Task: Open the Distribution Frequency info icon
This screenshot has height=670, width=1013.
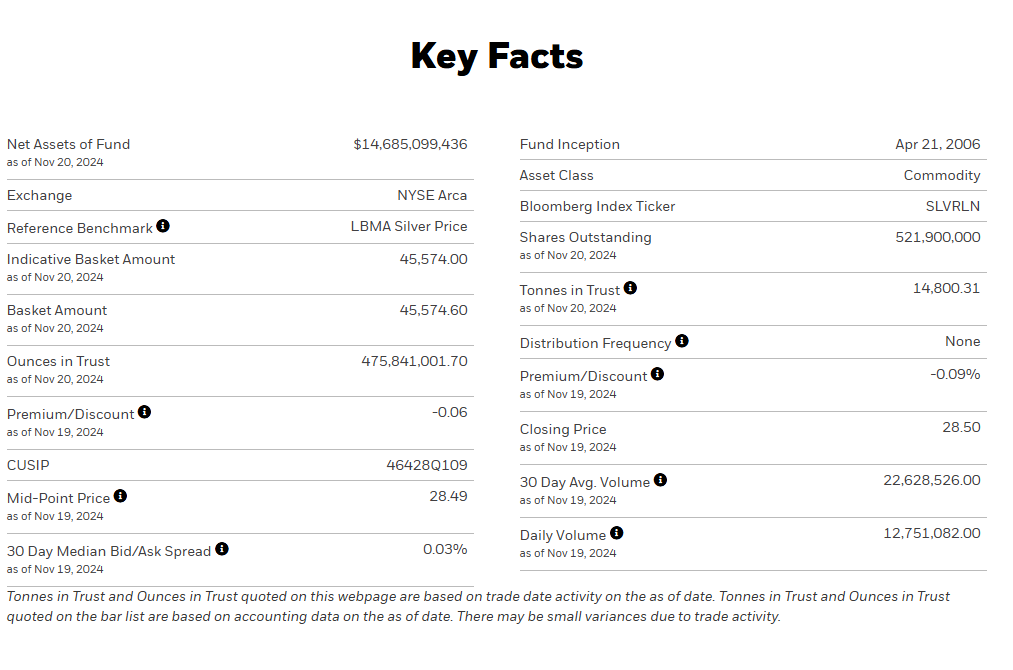Action: tap(682, 341)
